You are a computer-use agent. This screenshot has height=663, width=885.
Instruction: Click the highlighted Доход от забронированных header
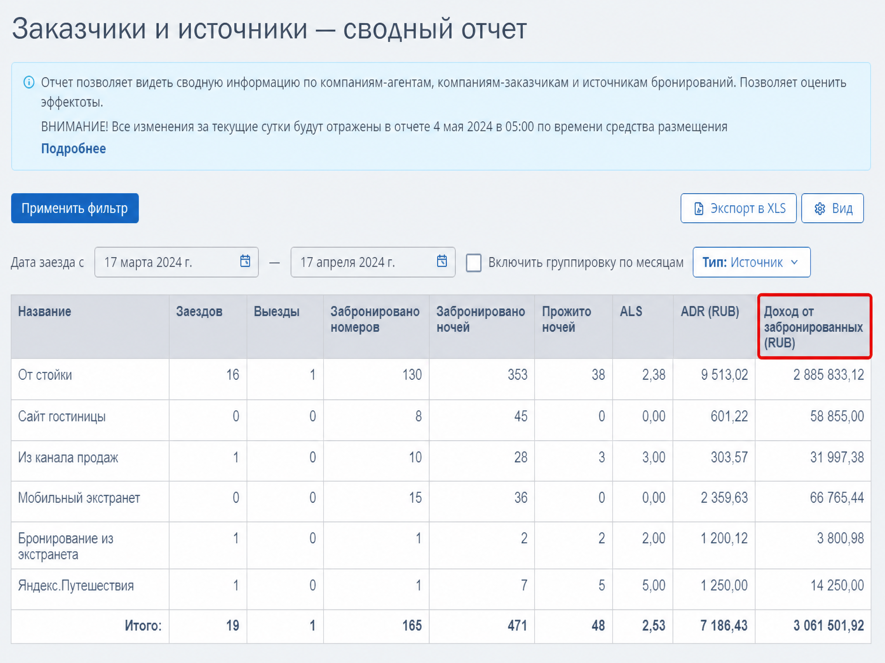(813, 327)
